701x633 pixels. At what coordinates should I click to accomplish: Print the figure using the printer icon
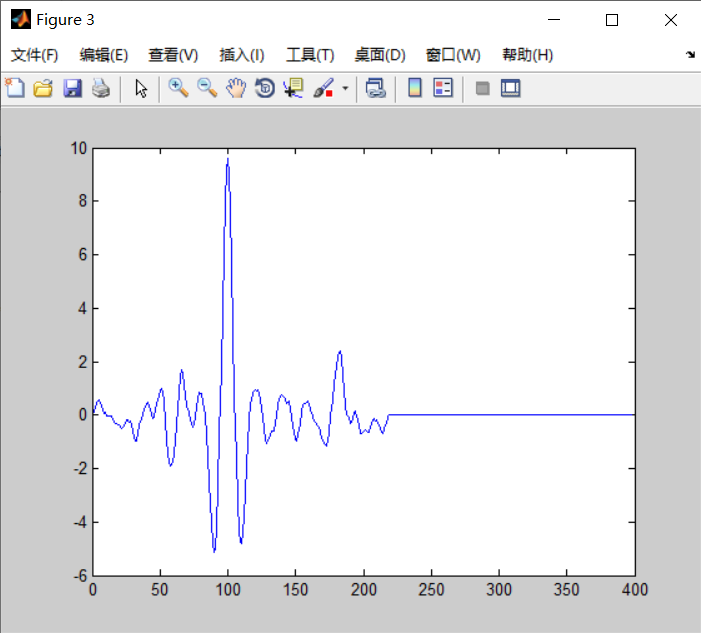101,88
